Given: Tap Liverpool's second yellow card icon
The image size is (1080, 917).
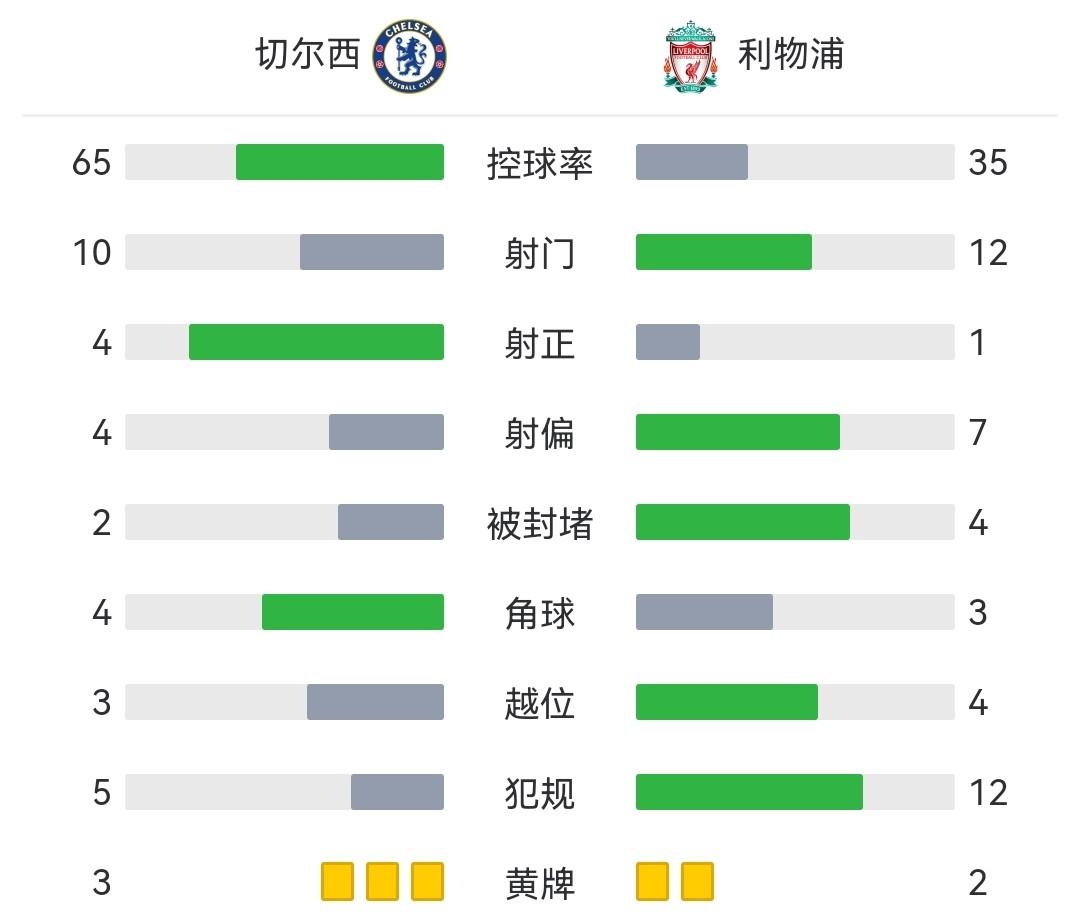Looking at the screenshot, I should click(698, 882).
